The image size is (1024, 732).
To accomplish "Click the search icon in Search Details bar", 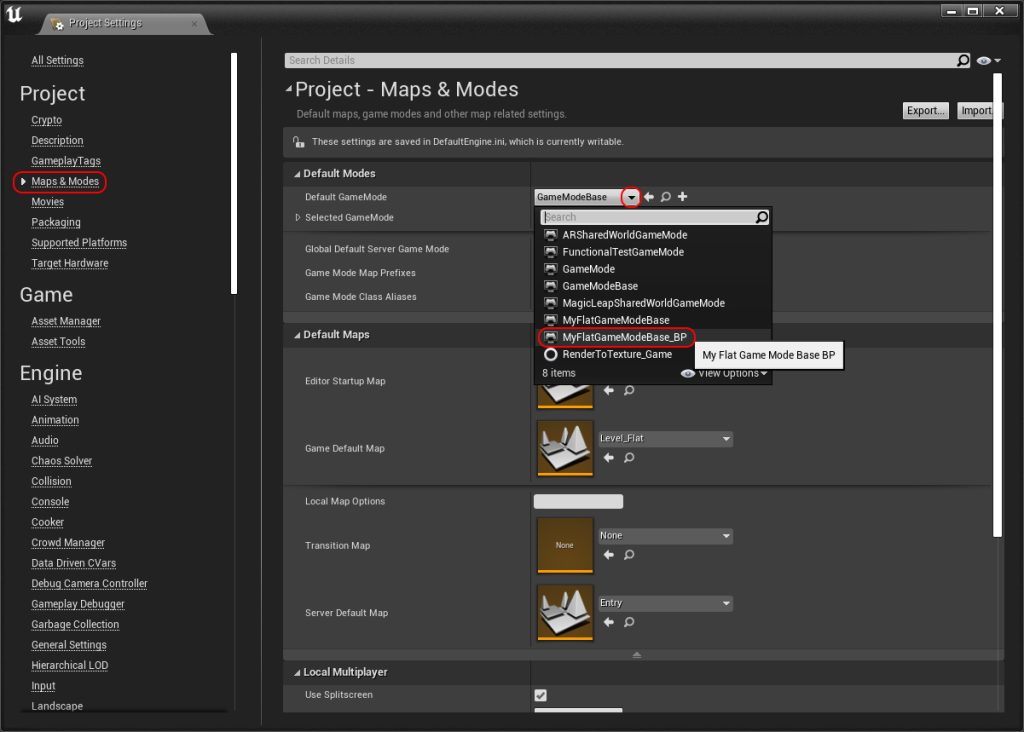I will [962, 61].
